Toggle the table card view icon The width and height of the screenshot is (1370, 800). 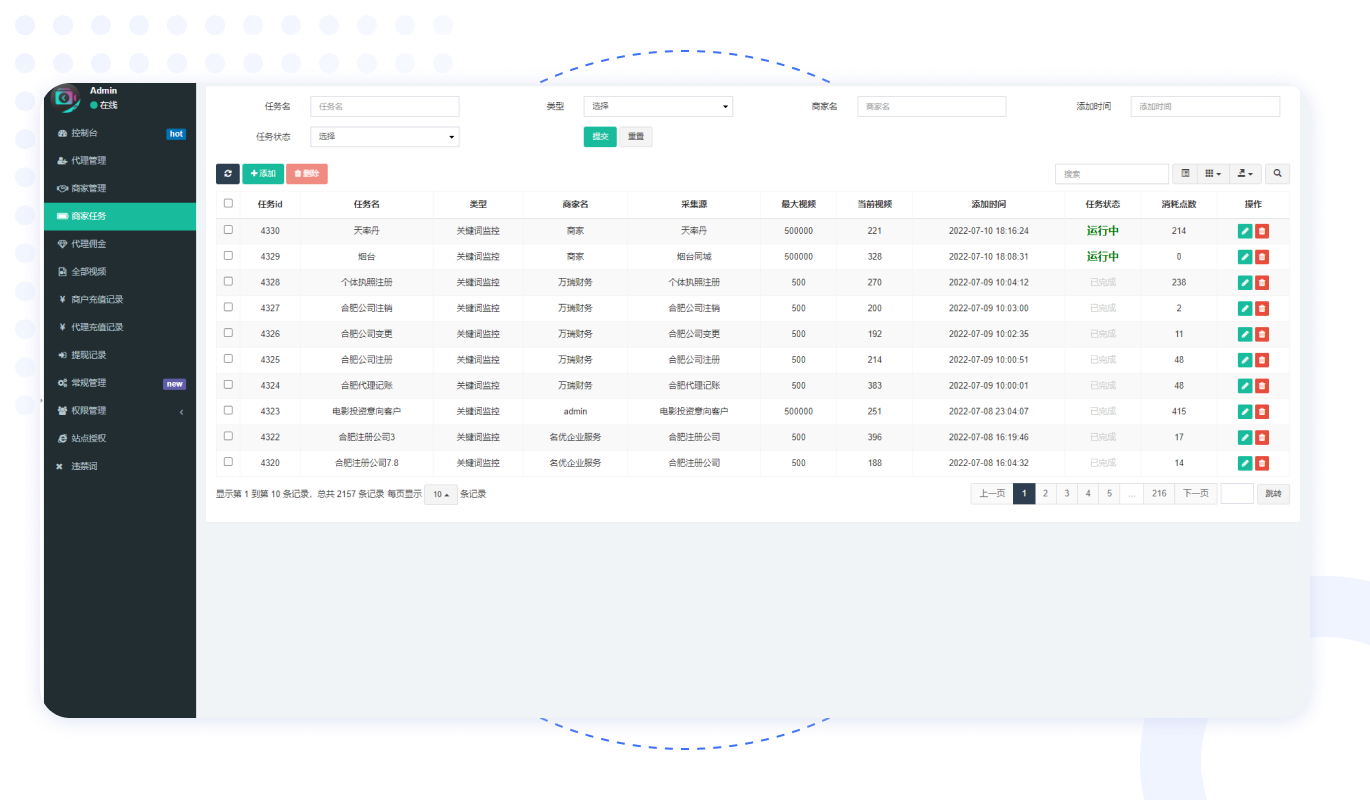(x=1185, y=174)
